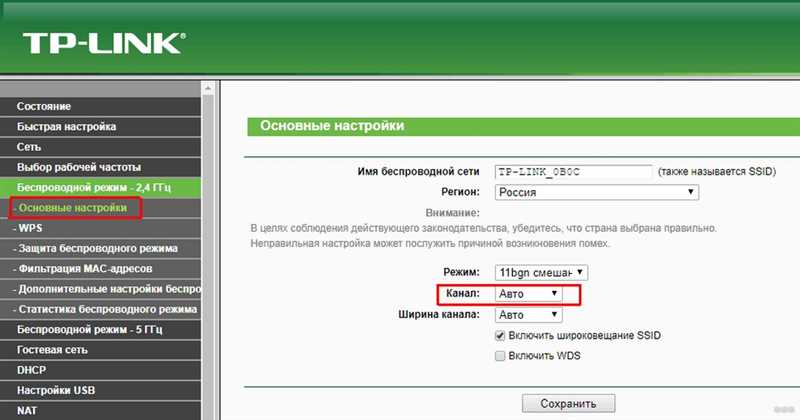Open Гостевая сеть settings

101,350
